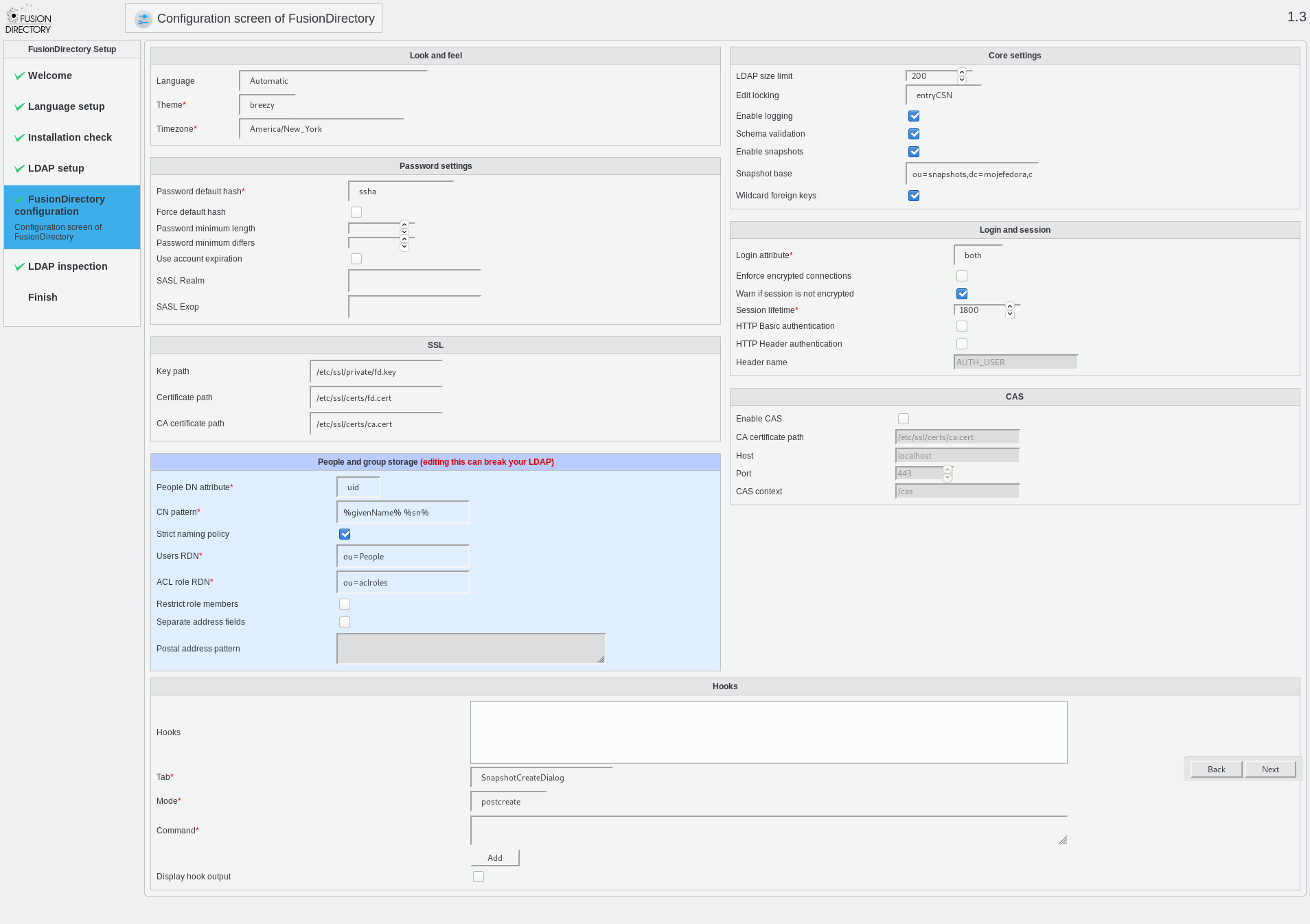Screen dimensions: 1310x924
Task: Go to LDAP setup step
Action: tap(56, 168)
